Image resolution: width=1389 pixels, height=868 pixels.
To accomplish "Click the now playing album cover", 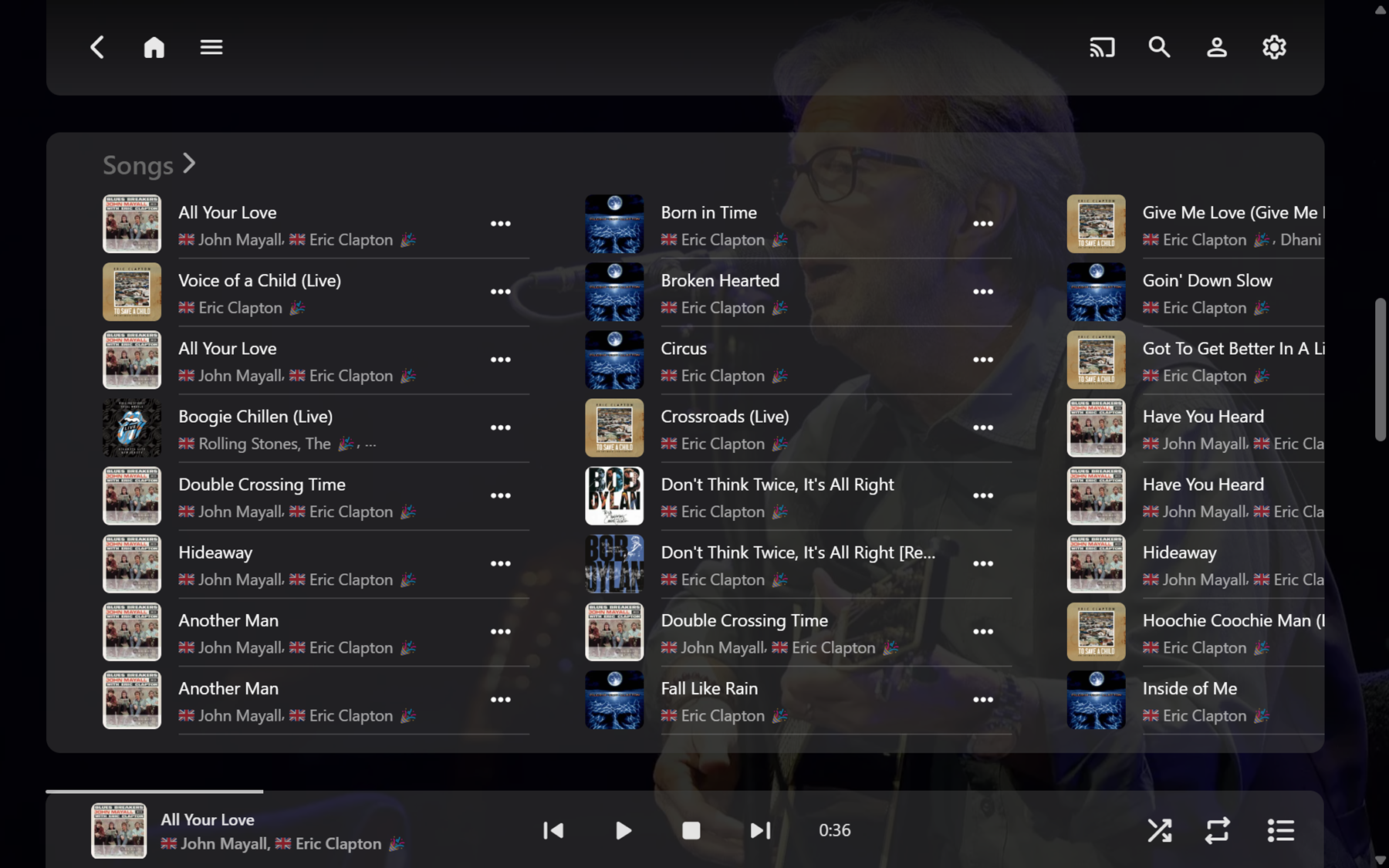I will point(119,831).
